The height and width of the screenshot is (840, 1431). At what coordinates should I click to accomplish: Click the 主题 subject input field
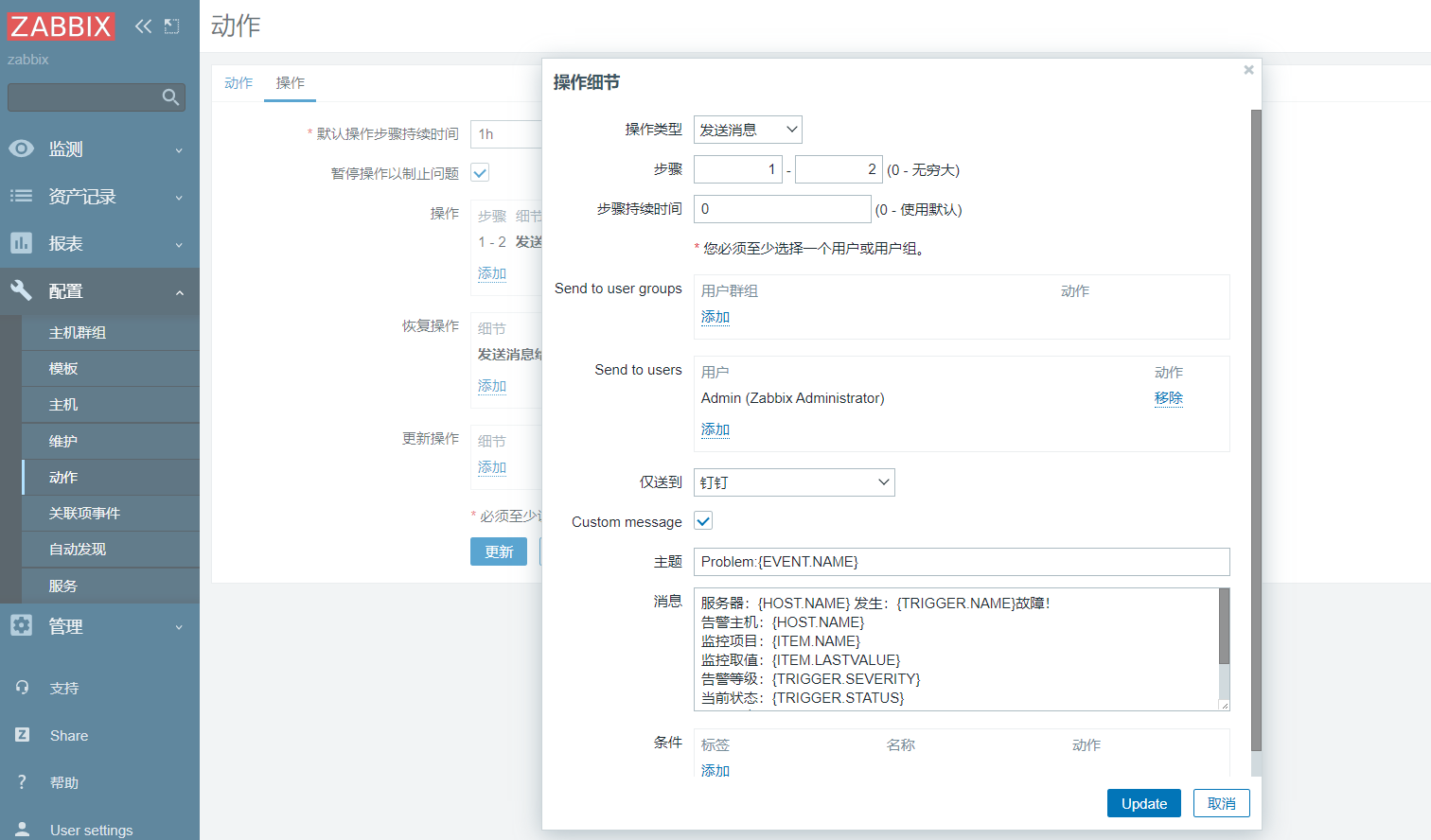(x=962, y=562)
